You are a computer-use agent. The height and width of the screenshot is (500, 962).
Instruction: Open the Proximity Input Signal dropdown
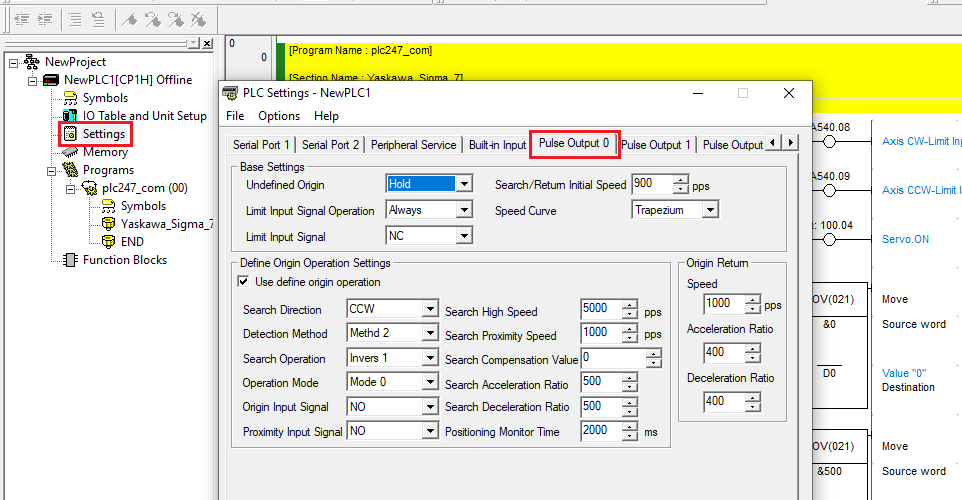430,431
